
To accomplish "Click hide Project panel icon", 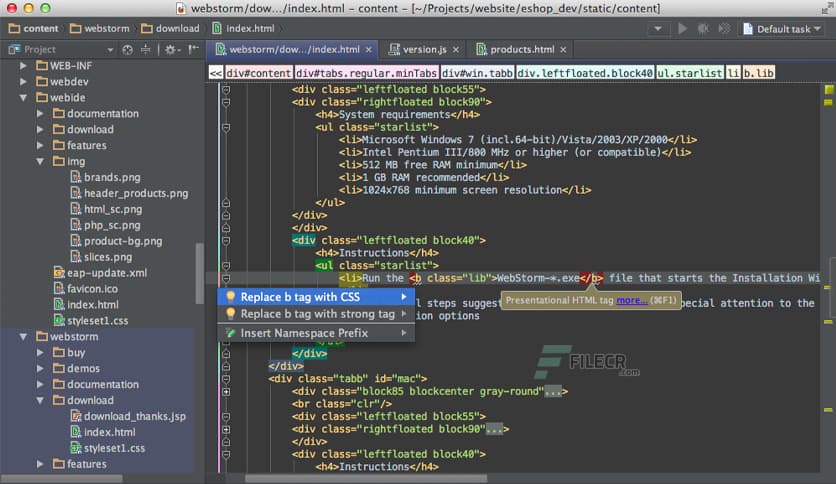I will click(194, 50).
